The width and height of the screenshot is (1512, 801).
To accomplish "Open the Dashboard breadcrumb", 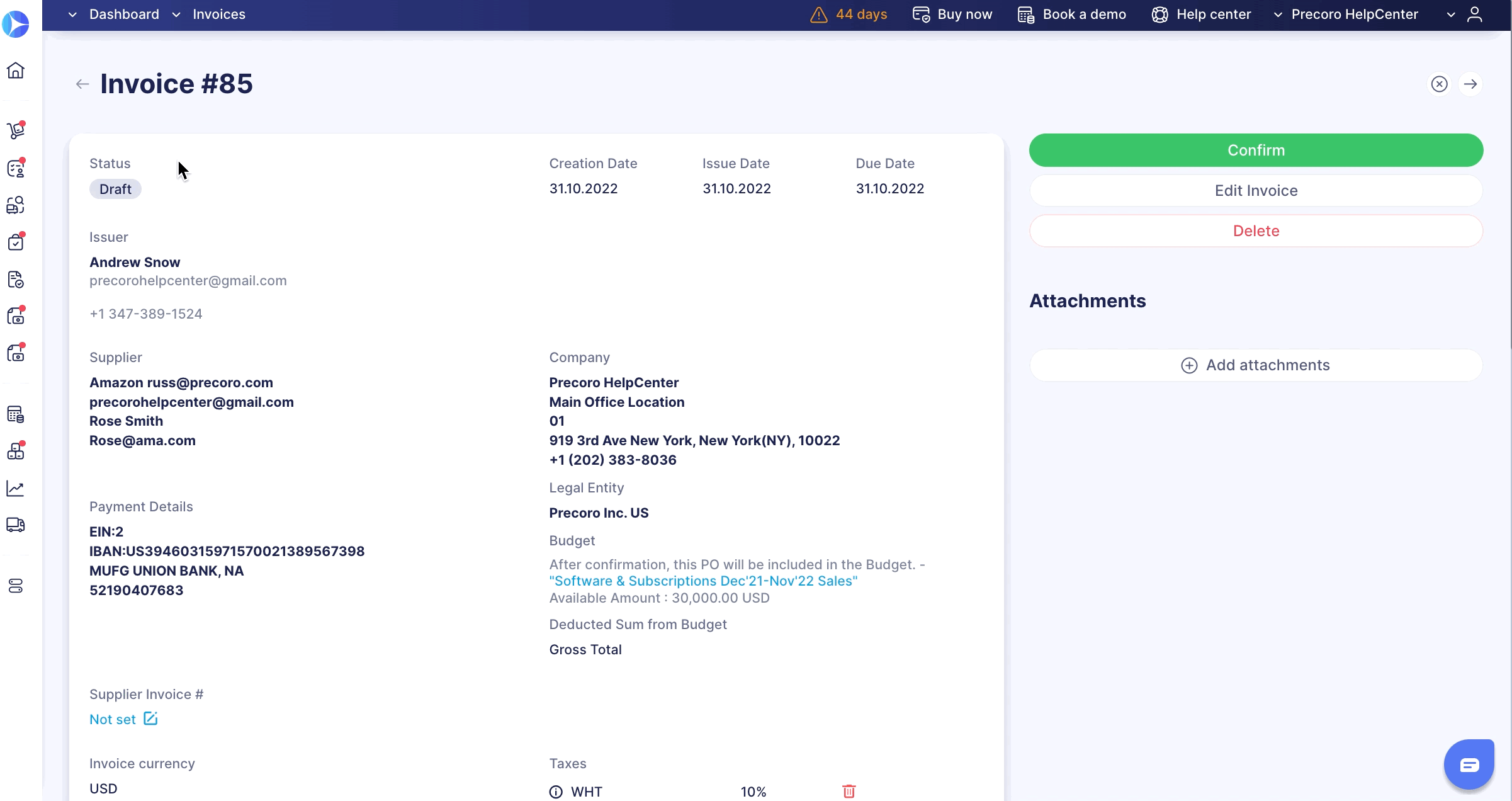I will (x=124, y=14).
